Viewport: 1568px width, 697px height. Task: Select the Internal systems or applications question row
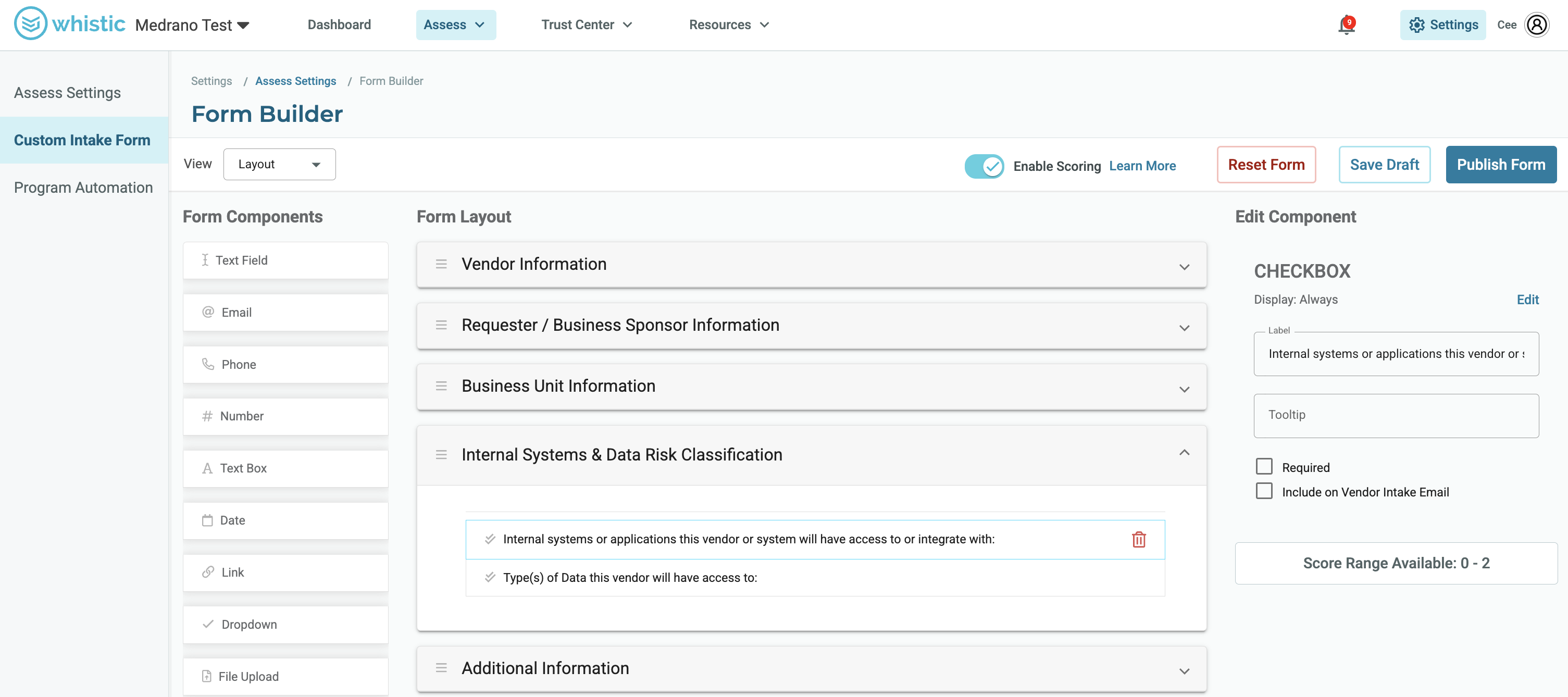click(x=815, y=539)
